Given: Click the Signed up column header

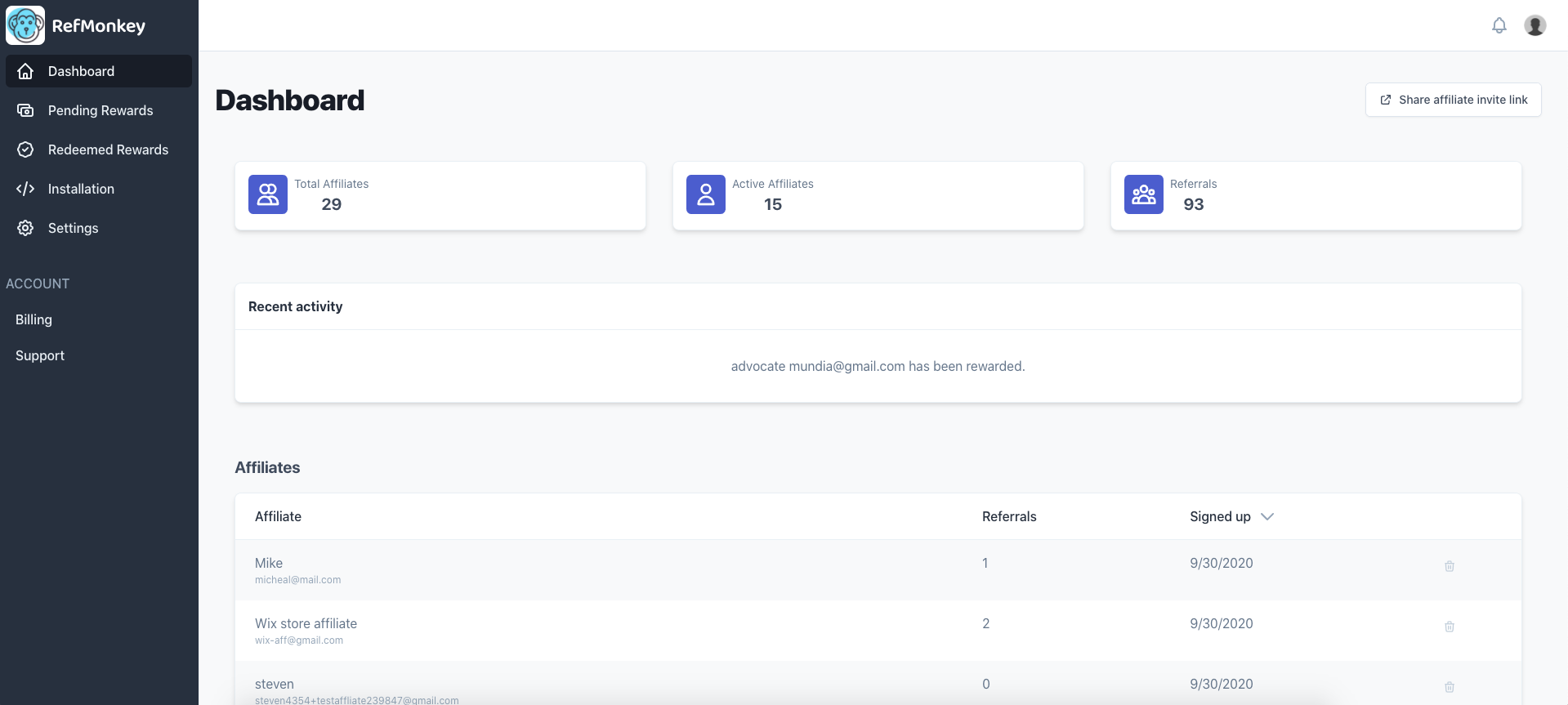Looking at the screenshot, I should [1220, 516].
